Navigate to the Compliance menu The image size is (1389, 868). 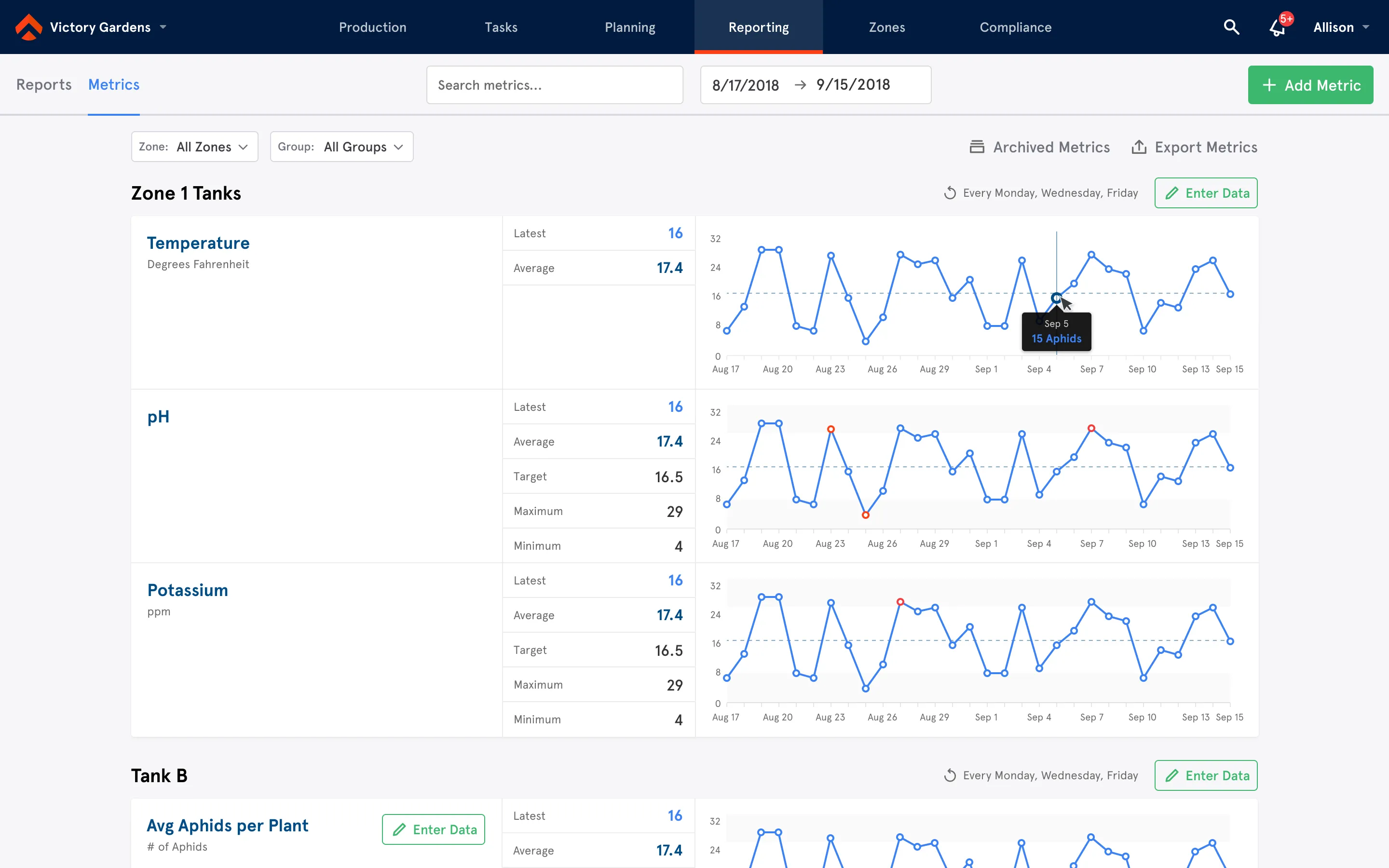tap(1015, 27)
